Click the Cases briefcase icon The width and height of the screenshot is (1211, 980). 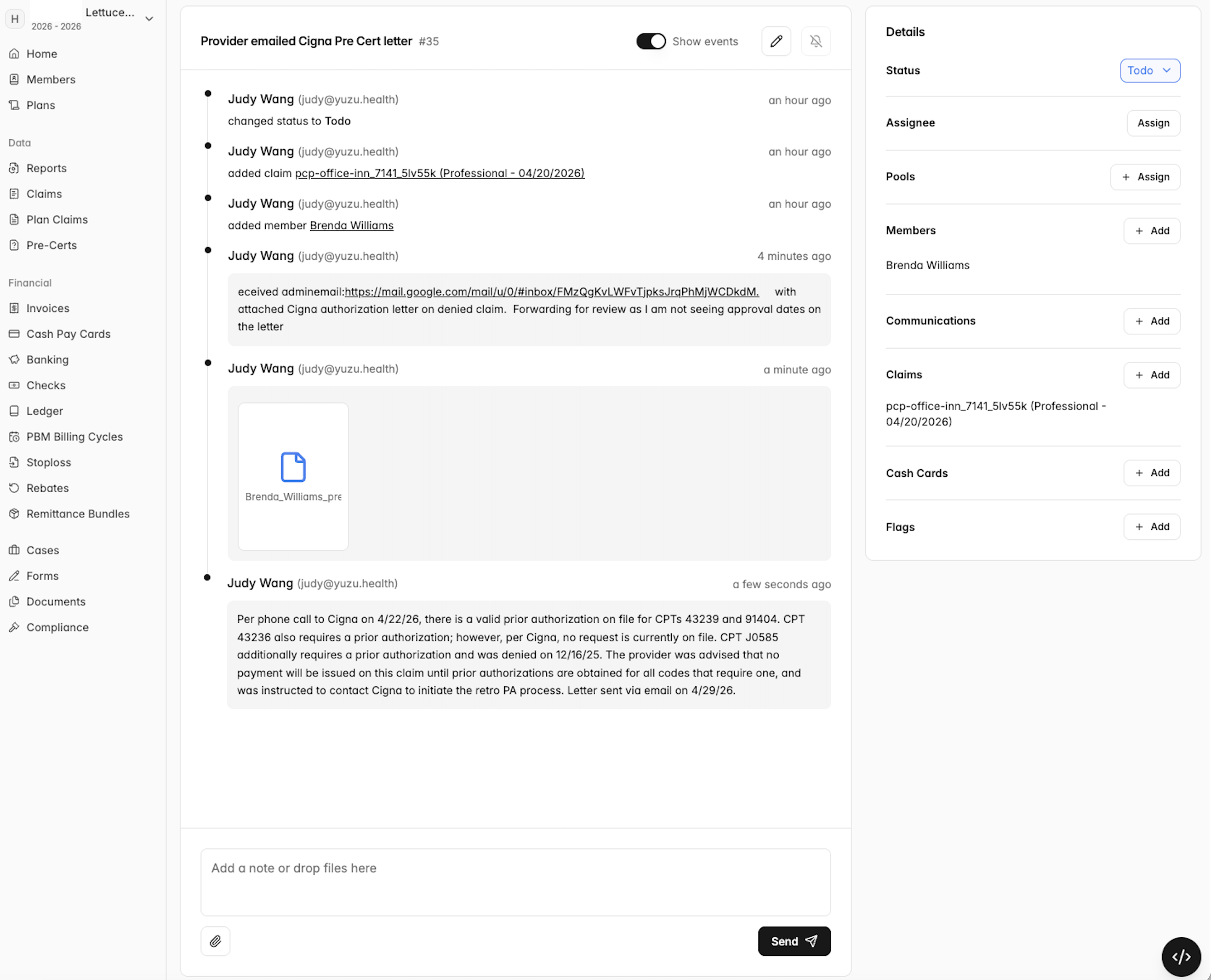[14, 550]
